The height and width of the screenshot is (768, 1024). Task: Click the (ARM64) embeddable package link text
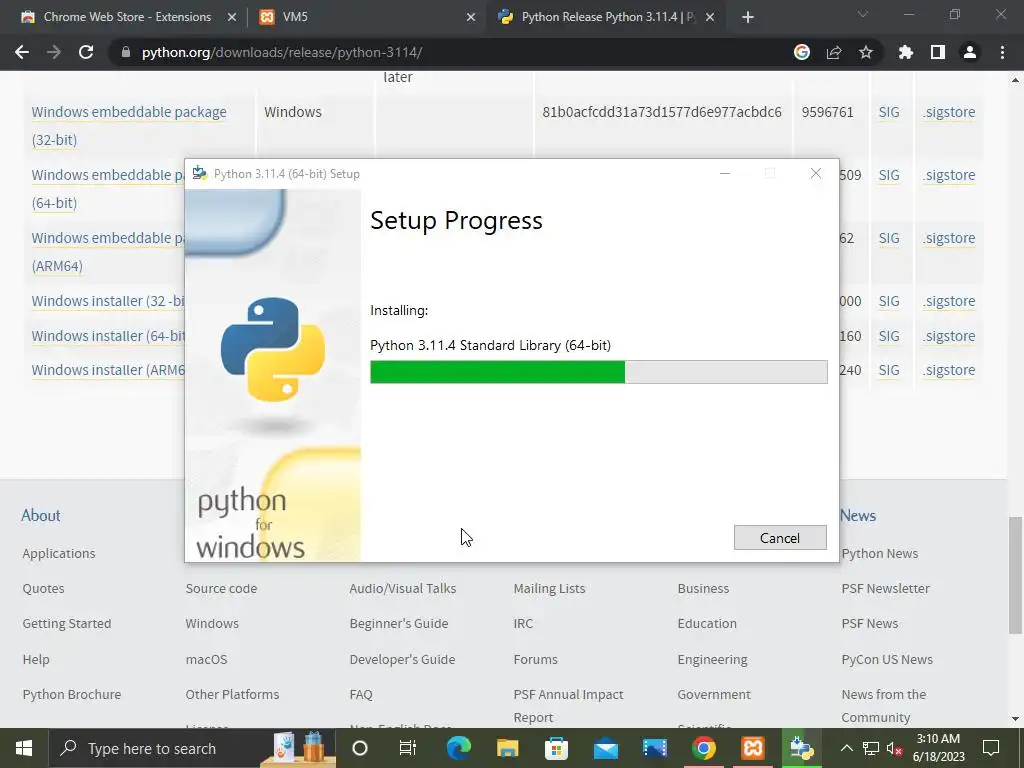57,266
